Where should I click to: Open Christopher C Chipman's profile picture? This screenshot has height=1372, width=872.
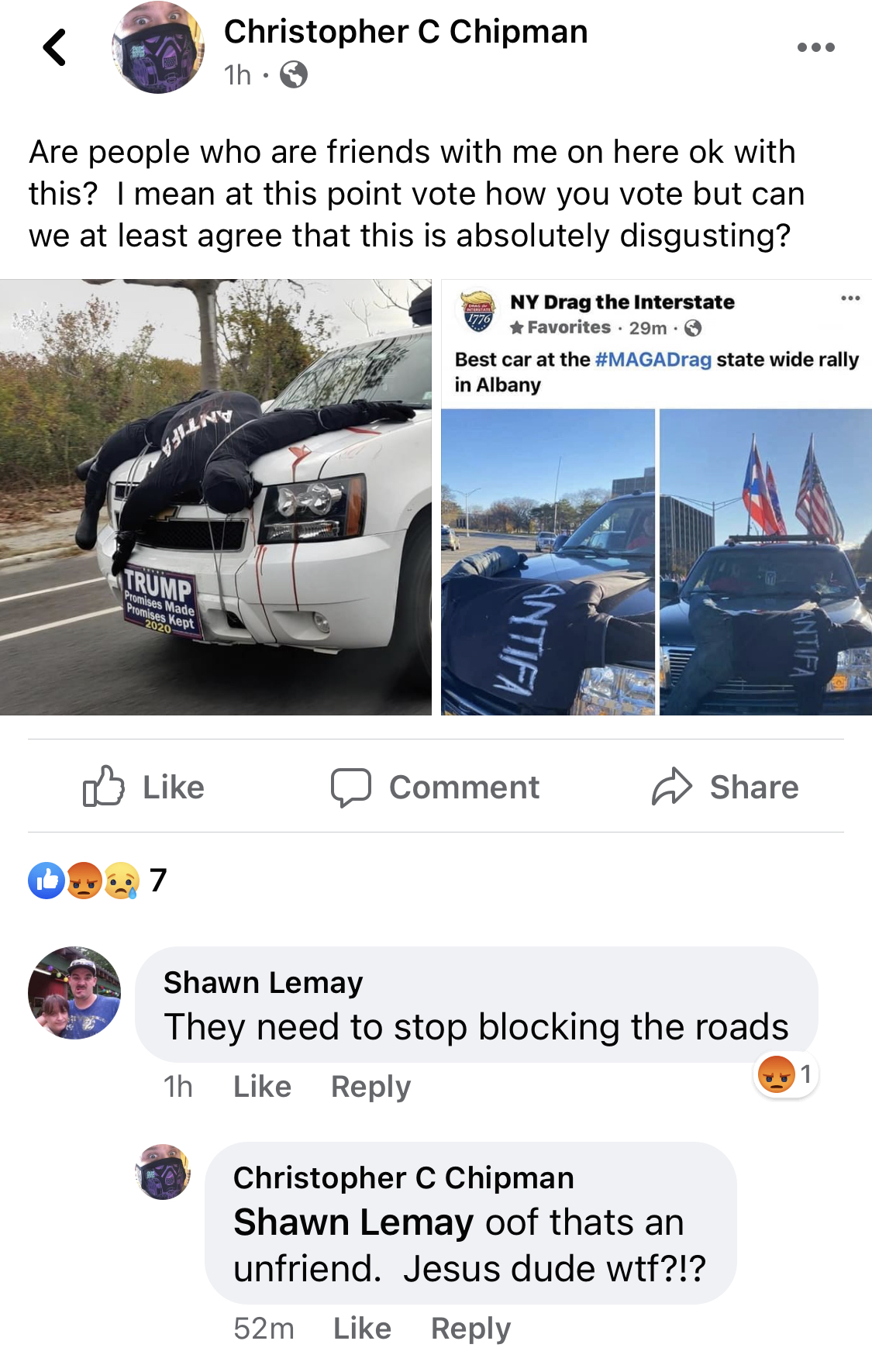click(x=158, y=47)
